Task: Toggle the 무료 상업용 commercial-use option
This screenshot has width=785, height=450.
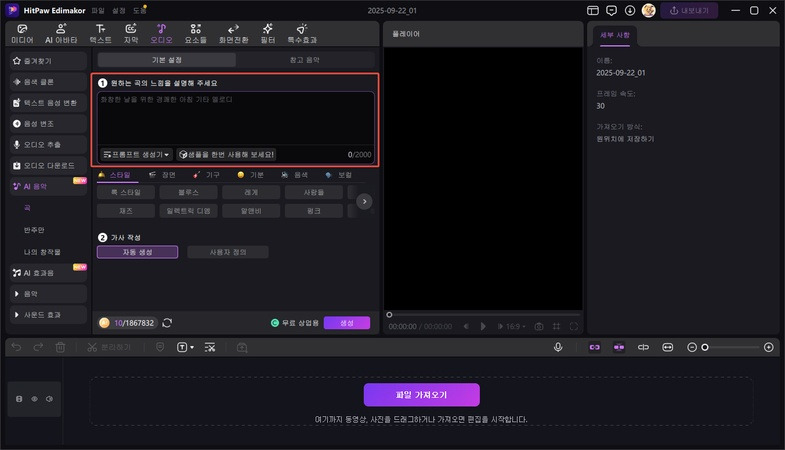Action: (294, 323)
